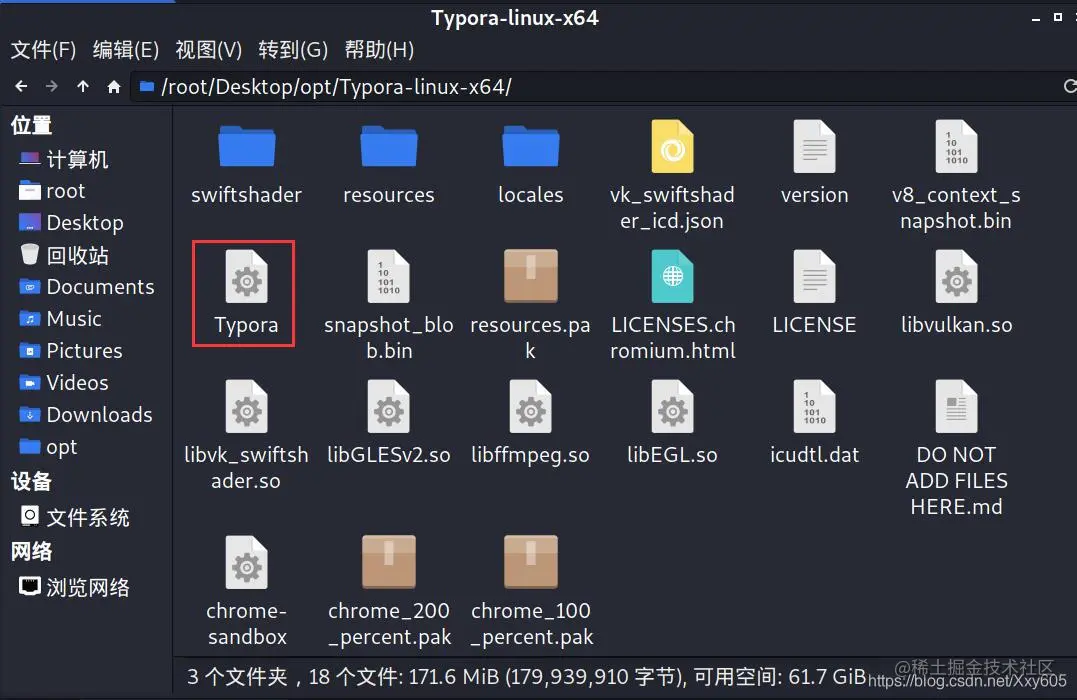
Task: Open Downloads in the sidebar
Action: point(86,414)
